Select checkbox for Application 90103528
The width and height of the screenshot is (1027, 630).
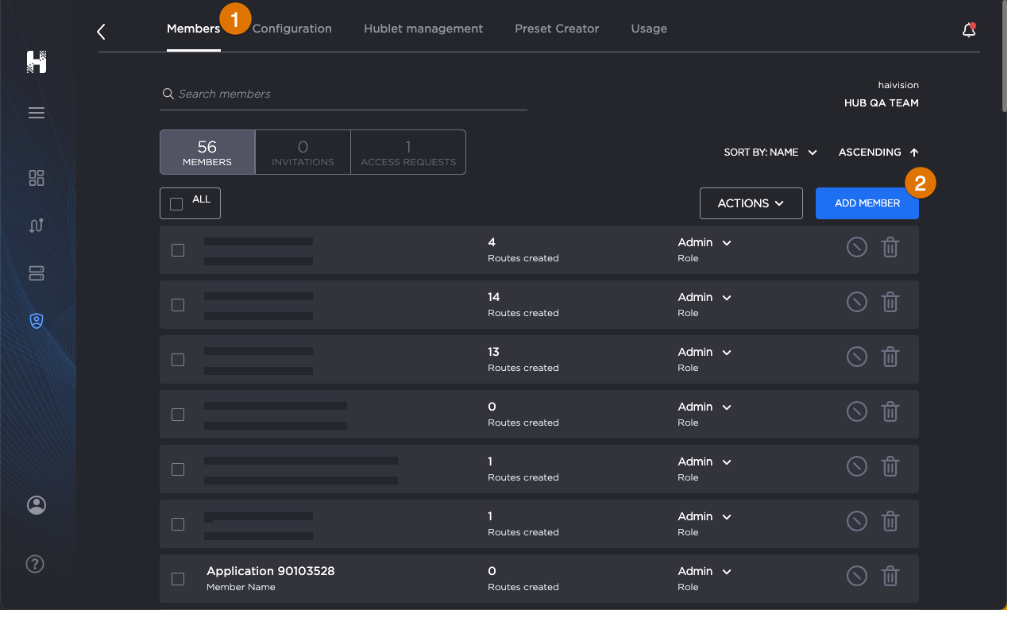tap(178, 579)
